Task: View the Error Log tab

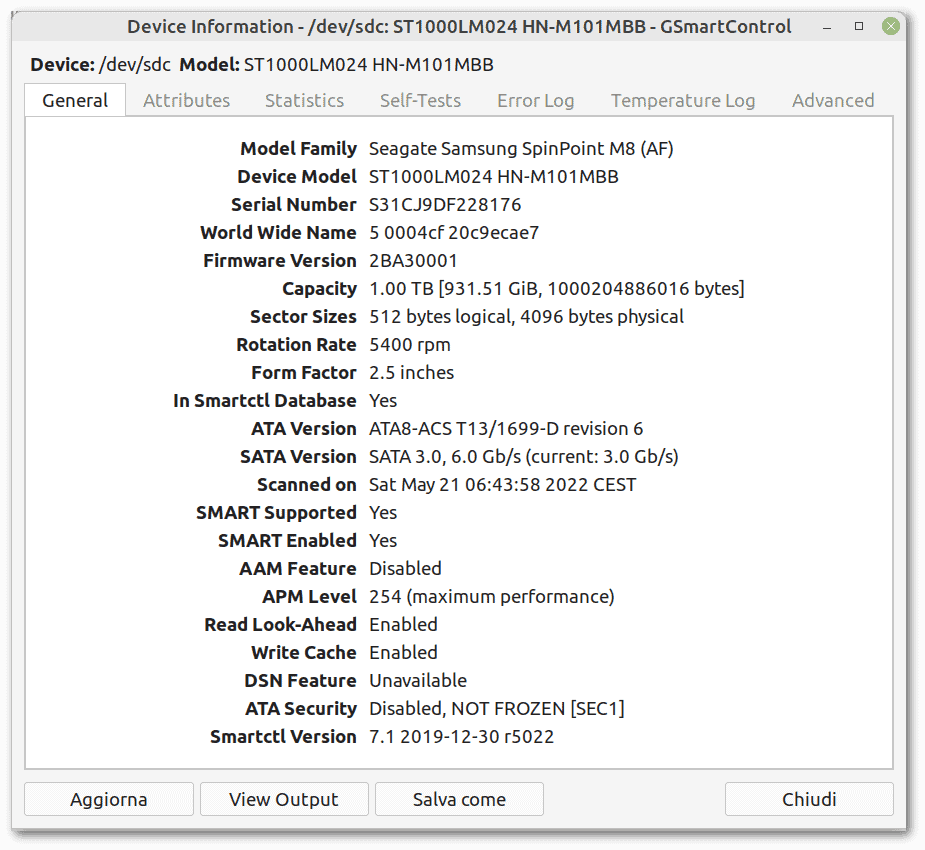Action: 535,100
